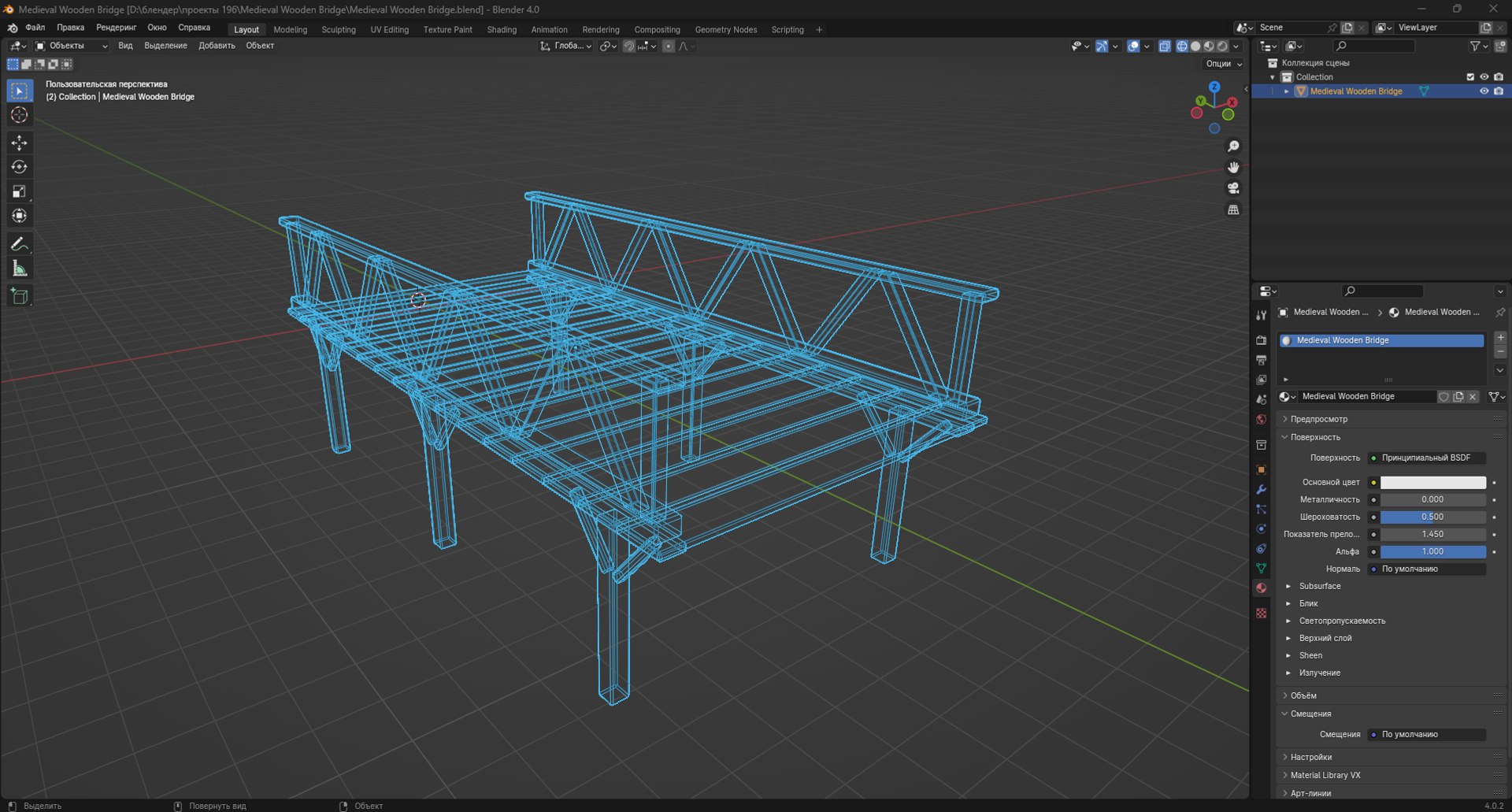Select the Move tool
This screenshot has width=1512, height=812.
tap(20, 143)
